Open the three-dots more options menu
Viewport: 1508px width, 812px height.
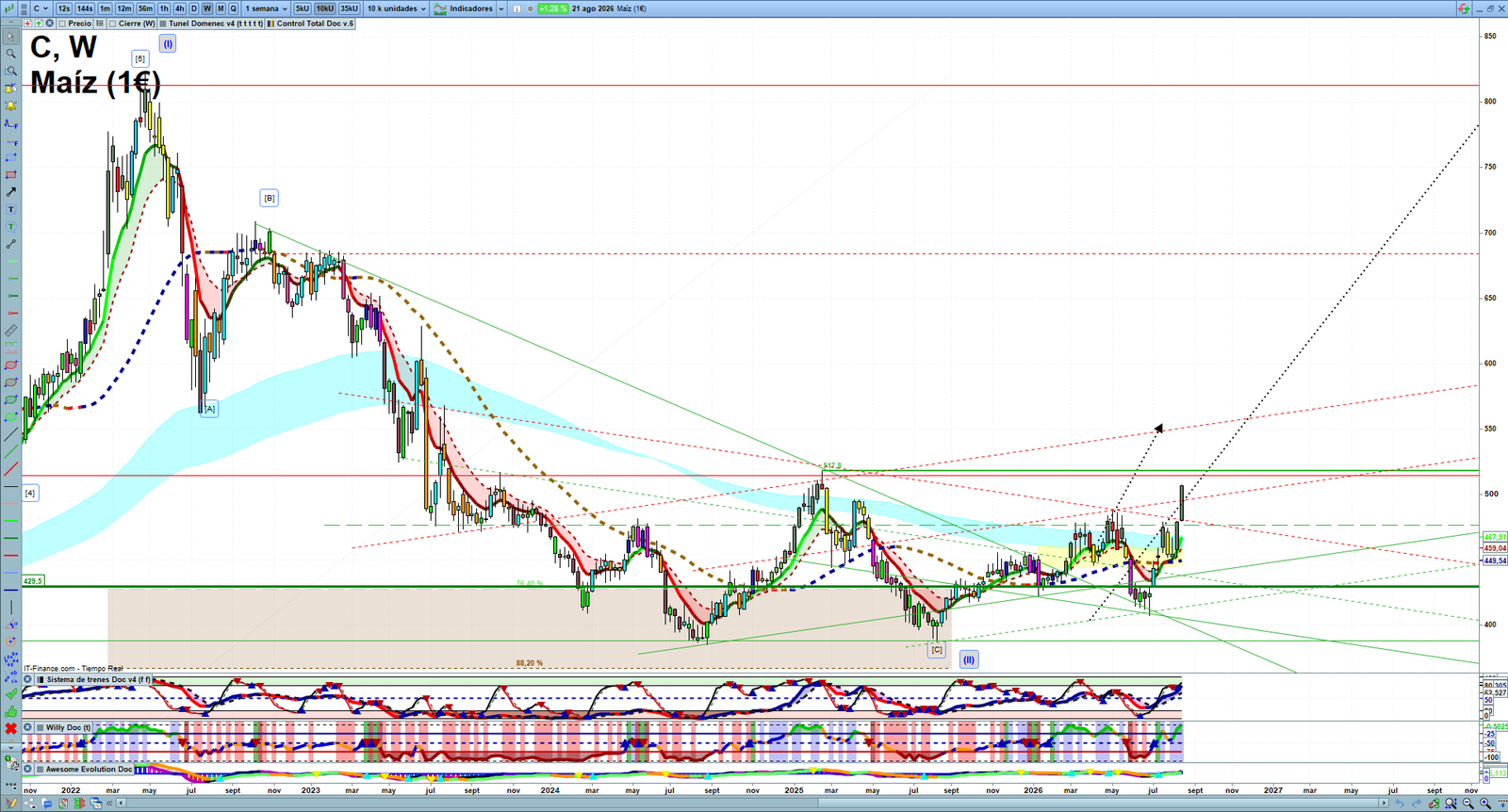click(x=11, y=786)
